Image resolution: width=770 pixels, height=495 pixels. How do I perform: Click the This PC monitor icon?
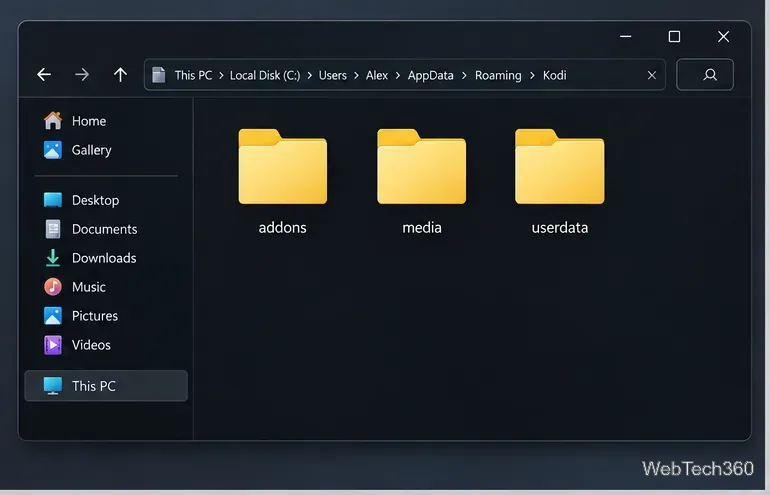[x=53, y=386]
